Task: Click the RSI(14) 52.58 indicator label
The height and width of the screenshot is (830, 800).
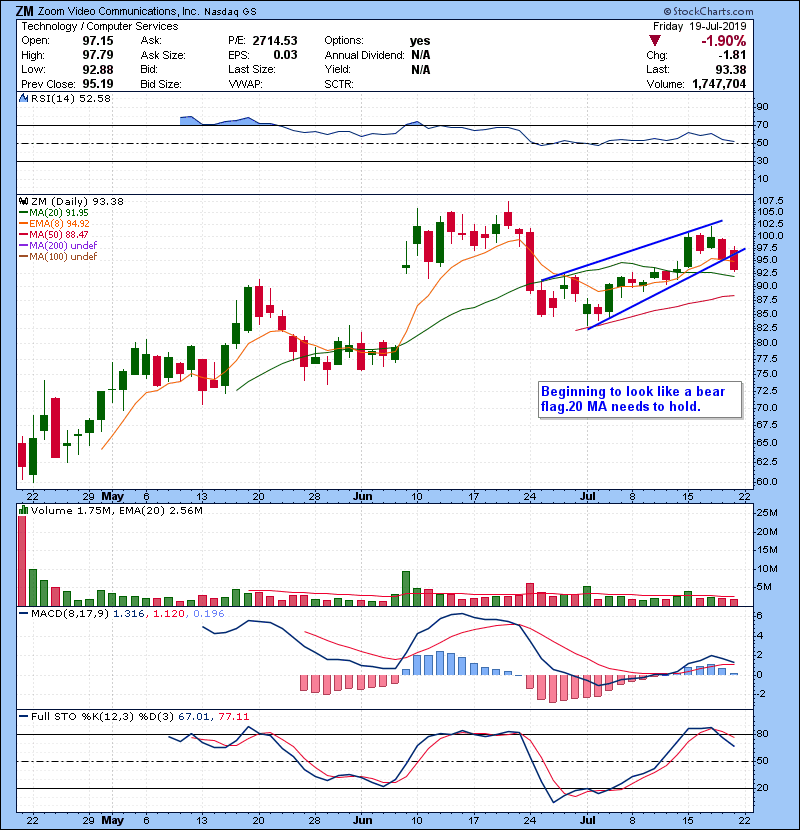Action: (x=71, y=98)
